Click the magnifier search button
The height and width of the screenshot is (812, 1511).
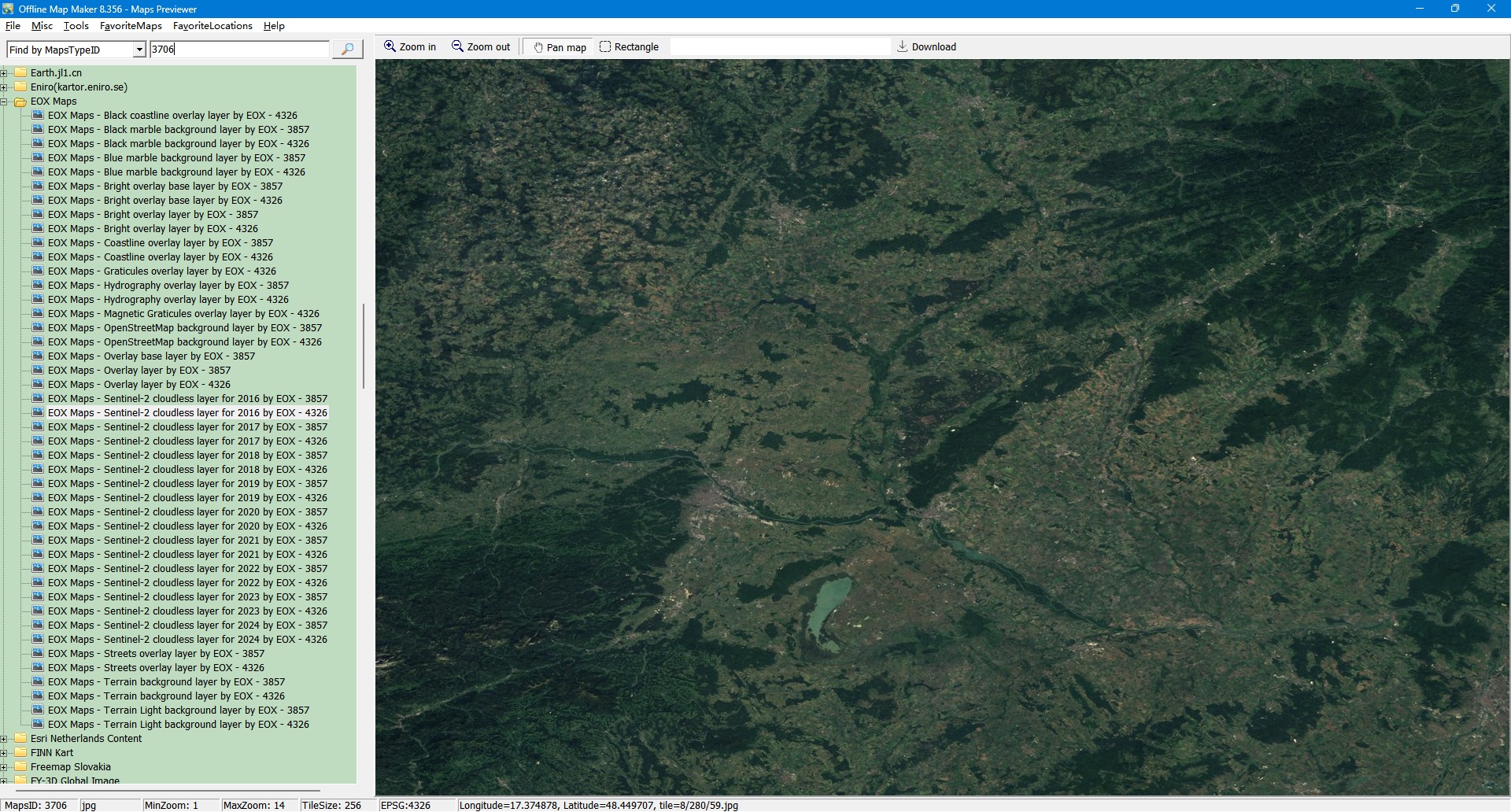[347, 50]
